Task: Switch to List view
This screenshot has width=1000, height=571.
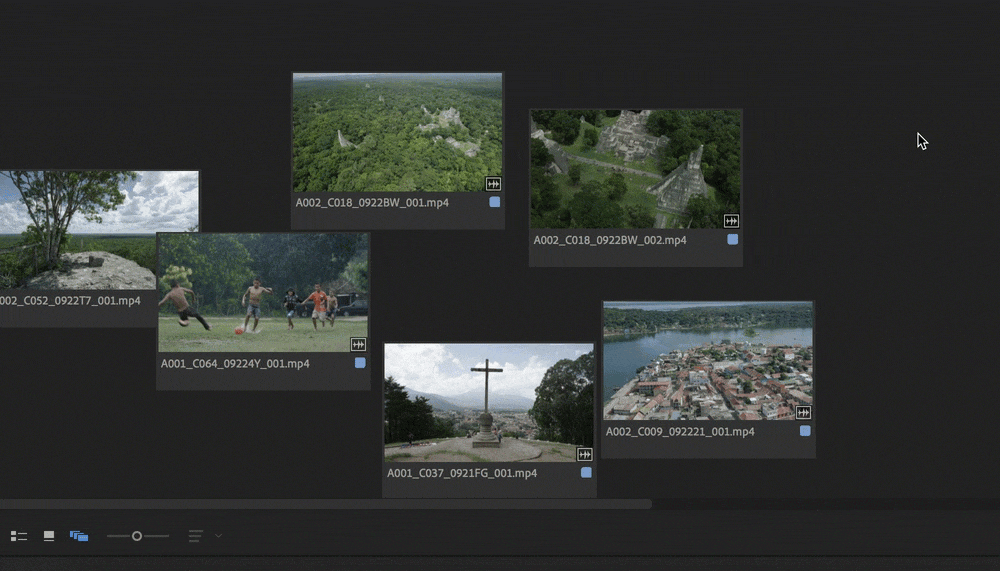Action: pyautogui.click(x=18, y=536)
